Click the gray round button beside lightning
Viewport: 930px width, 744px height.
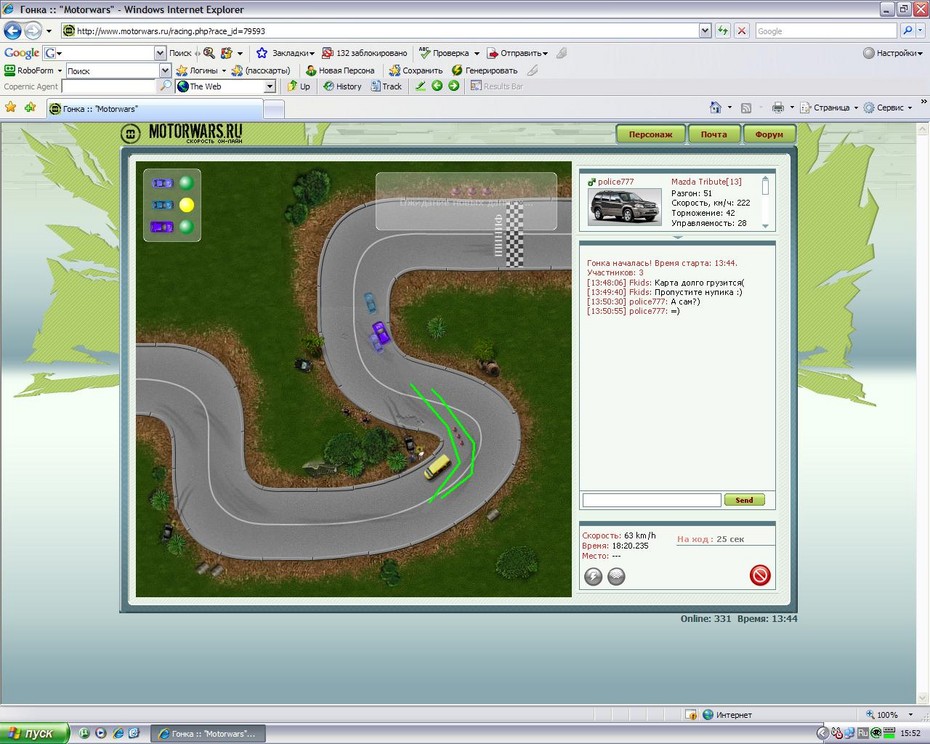point(616,576)
